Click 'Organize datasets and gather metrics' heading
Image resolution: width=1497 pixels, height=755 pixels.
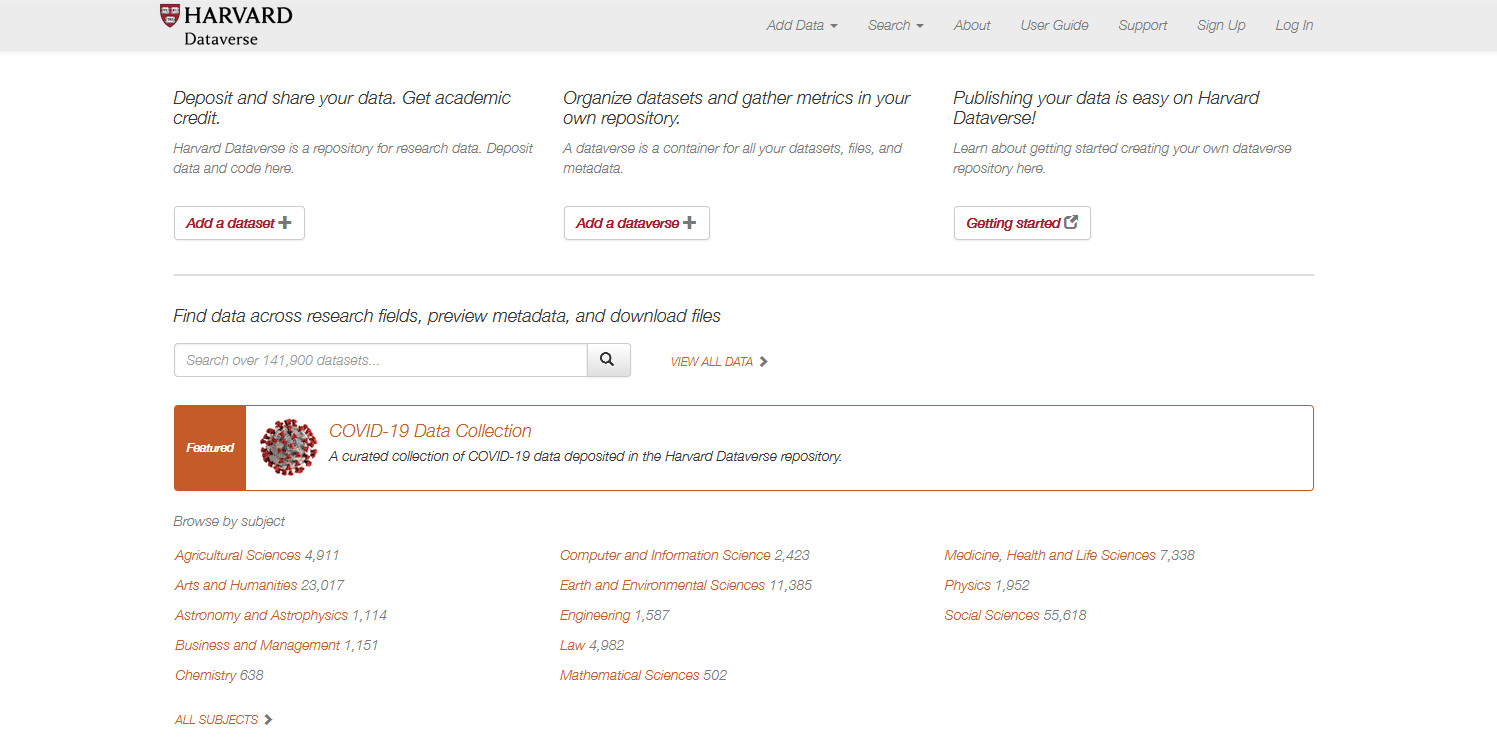(737, 108)
